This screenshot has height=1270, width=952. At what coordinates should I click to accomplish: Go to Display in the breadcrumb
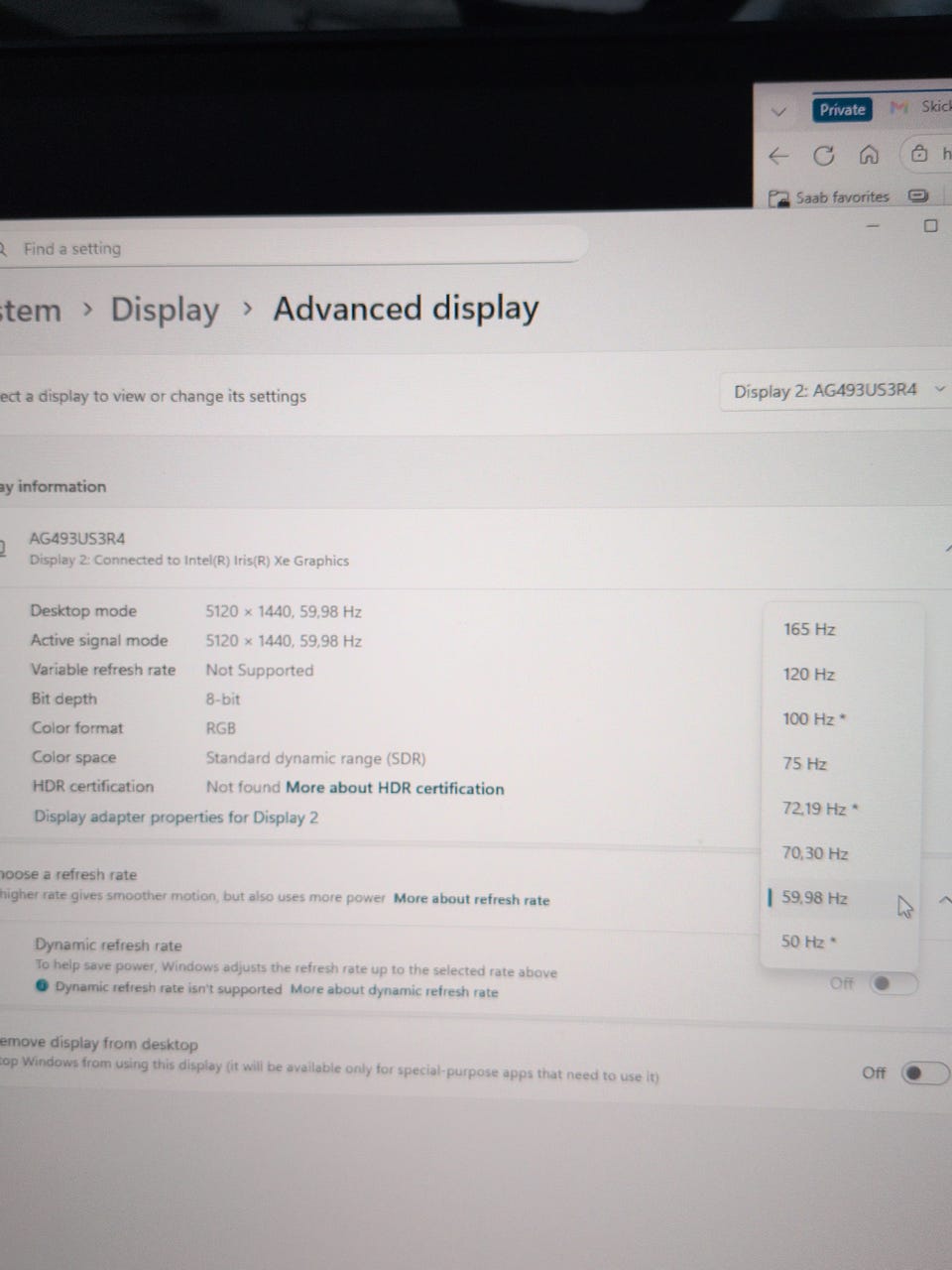(165, 310)
